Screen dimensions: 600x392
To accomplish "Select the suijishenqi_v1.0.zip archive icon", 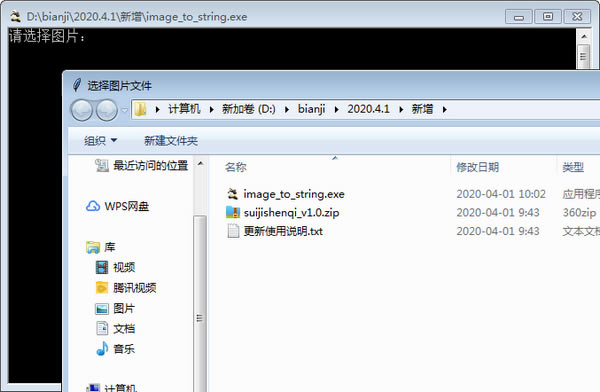I will 233,212.
